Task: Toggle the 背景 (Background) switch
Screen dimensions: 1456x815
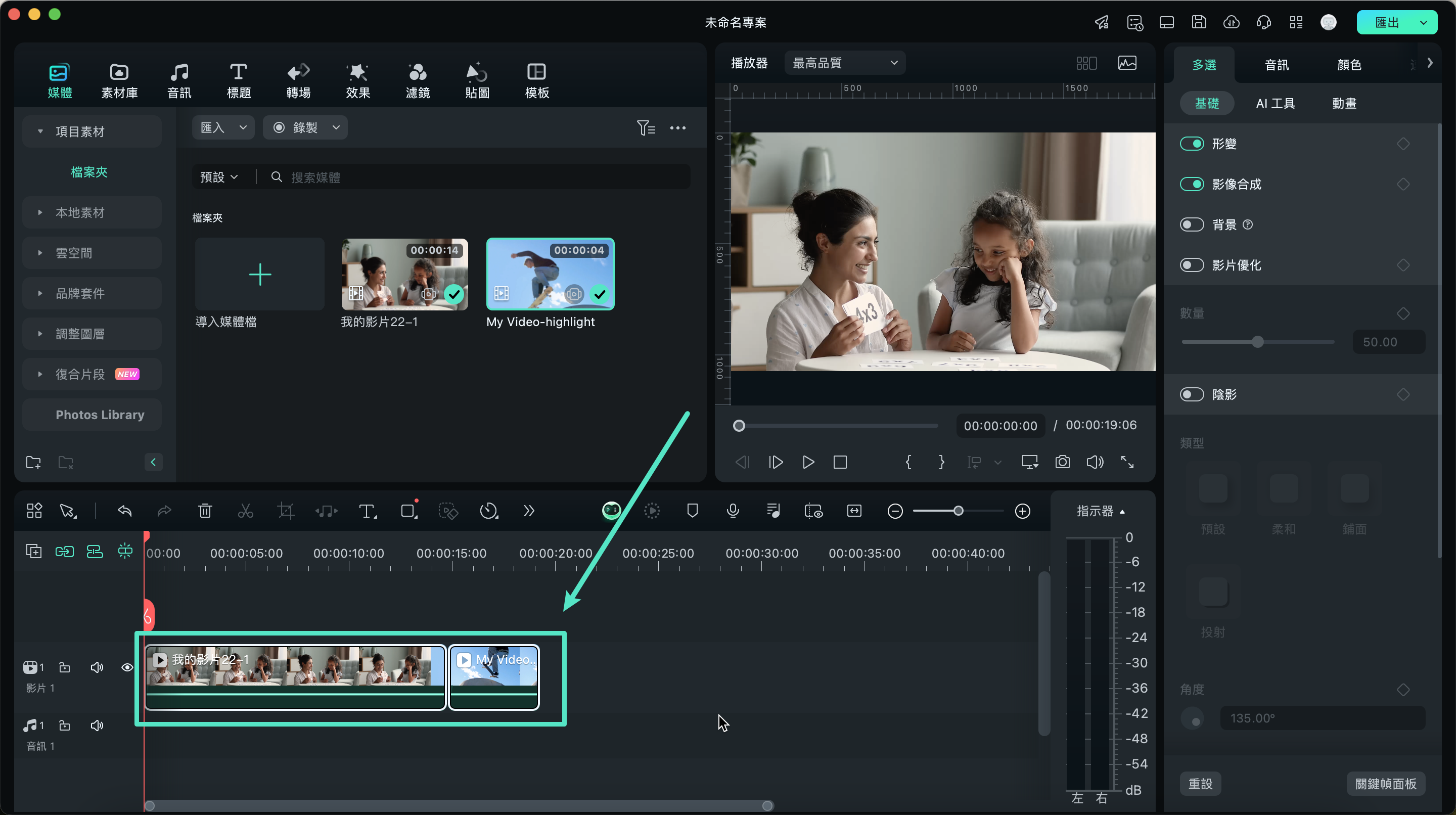Action: pos(1192,224)
